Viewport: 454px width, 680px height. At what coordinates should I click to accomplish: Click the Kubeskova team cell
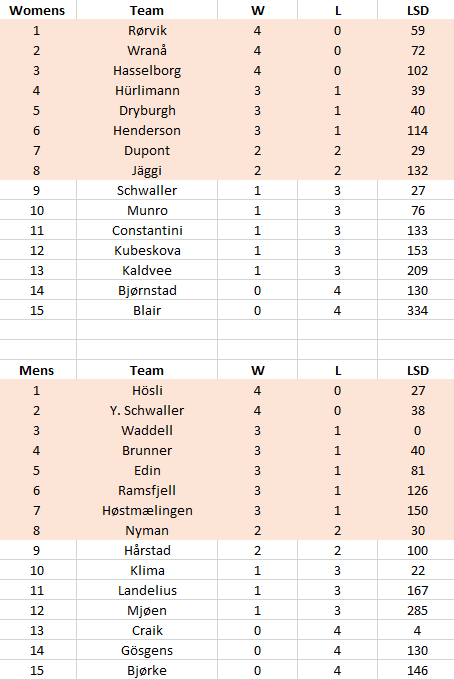(147, 250)
